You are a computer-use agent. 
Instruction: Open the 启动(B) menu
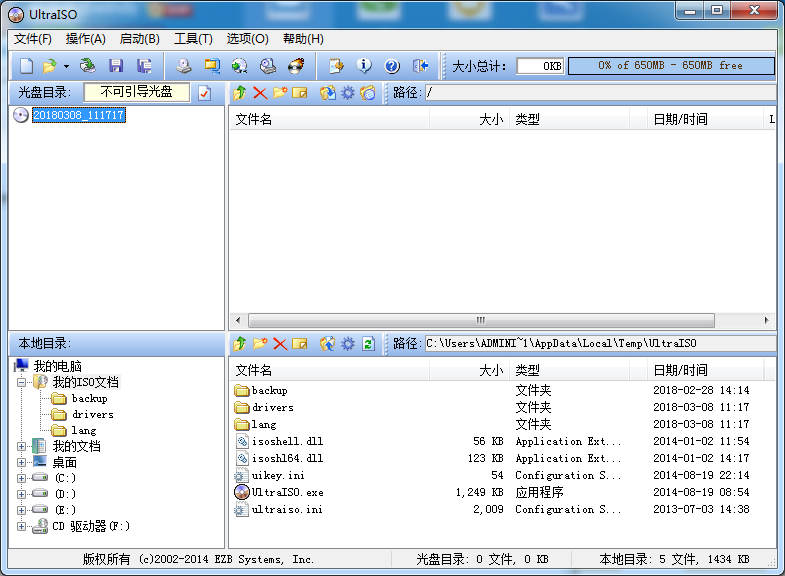tap(140, 39)
